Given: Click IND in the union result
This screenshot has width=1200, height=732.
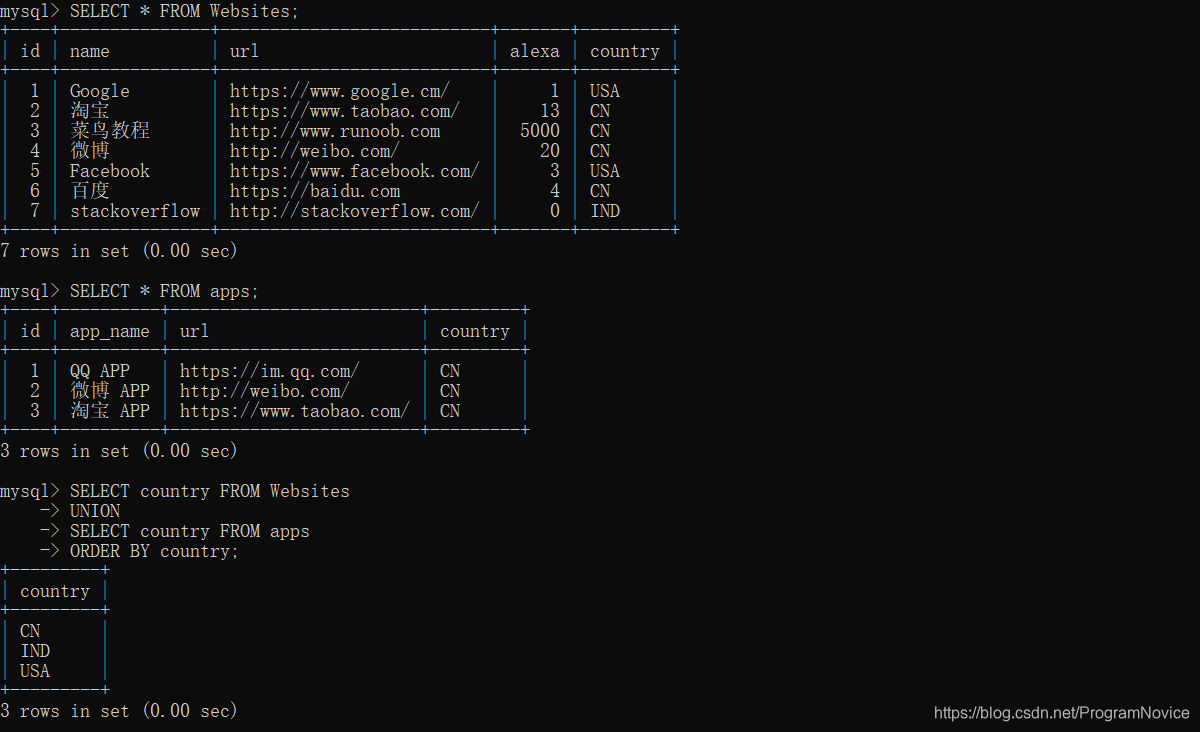Looking at the screenshot, I should pos(35,651).
